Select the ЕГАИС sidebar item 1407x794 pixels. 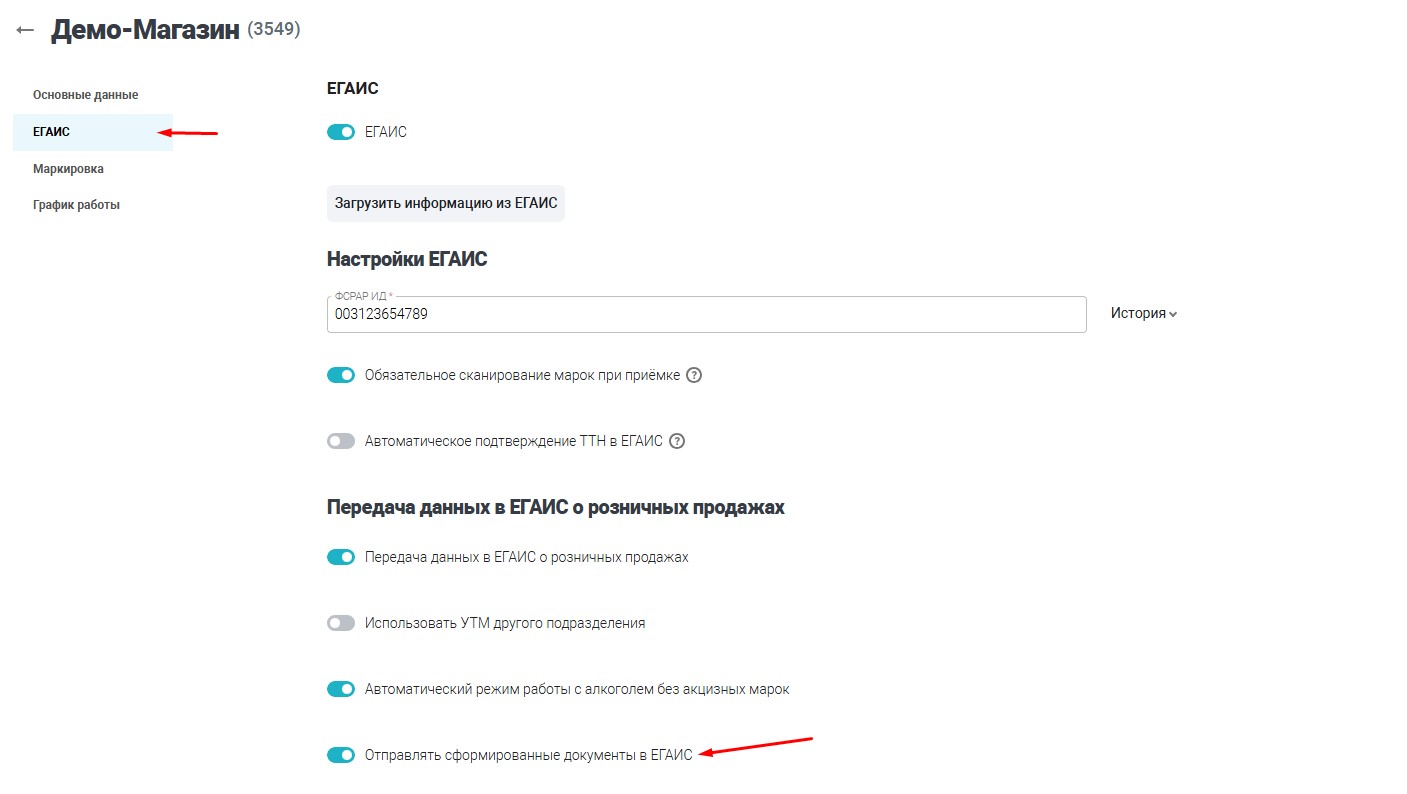coord(52,131)
